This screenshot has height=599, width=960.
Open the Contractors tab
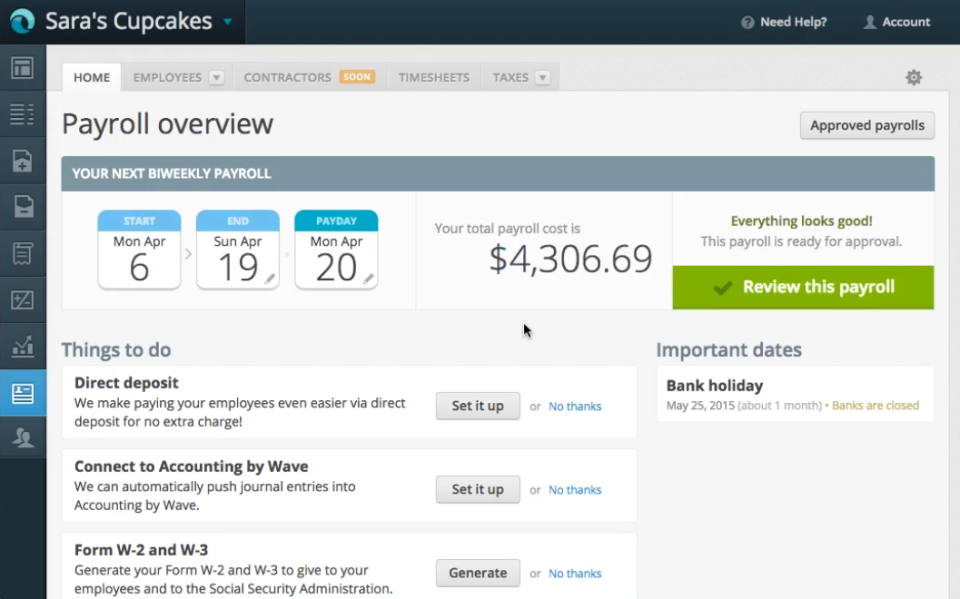pyautogui.click(x=287, y=78)
